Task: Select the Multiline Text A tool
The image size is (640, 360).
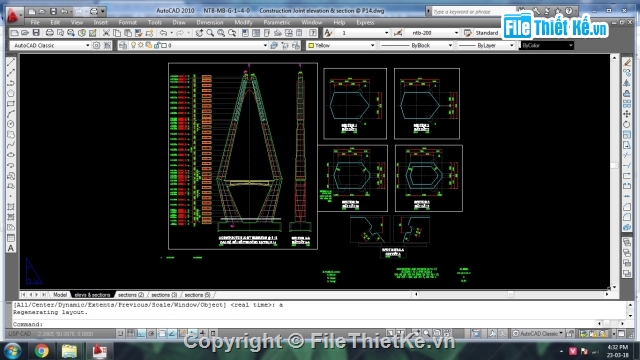Action: pyautogui.click(x=11, y=248)
